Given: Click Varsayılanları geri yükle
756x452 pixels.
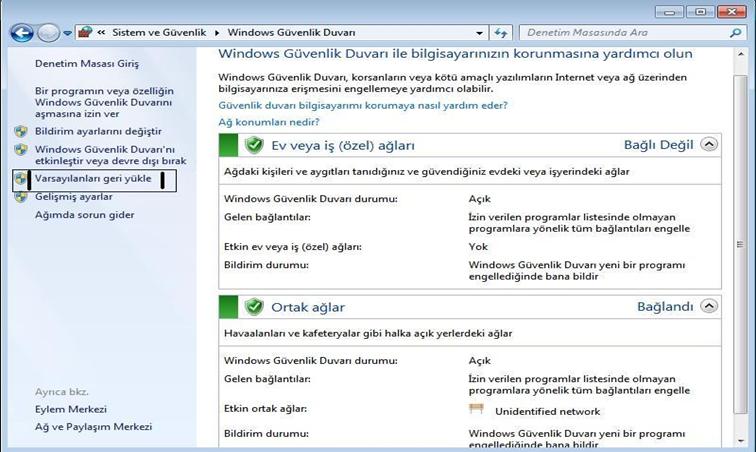Looking at the screenshot, I should pos(93,178).
